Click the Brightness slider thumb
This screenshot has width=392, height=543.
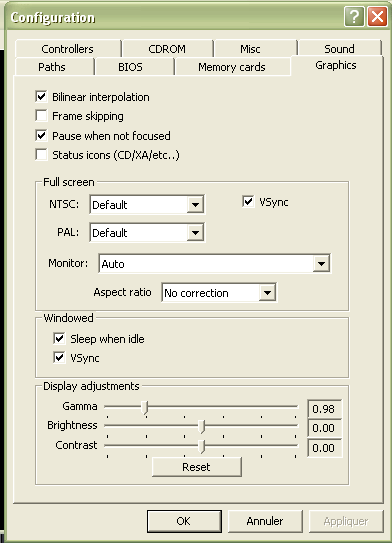tap(202, 427)
